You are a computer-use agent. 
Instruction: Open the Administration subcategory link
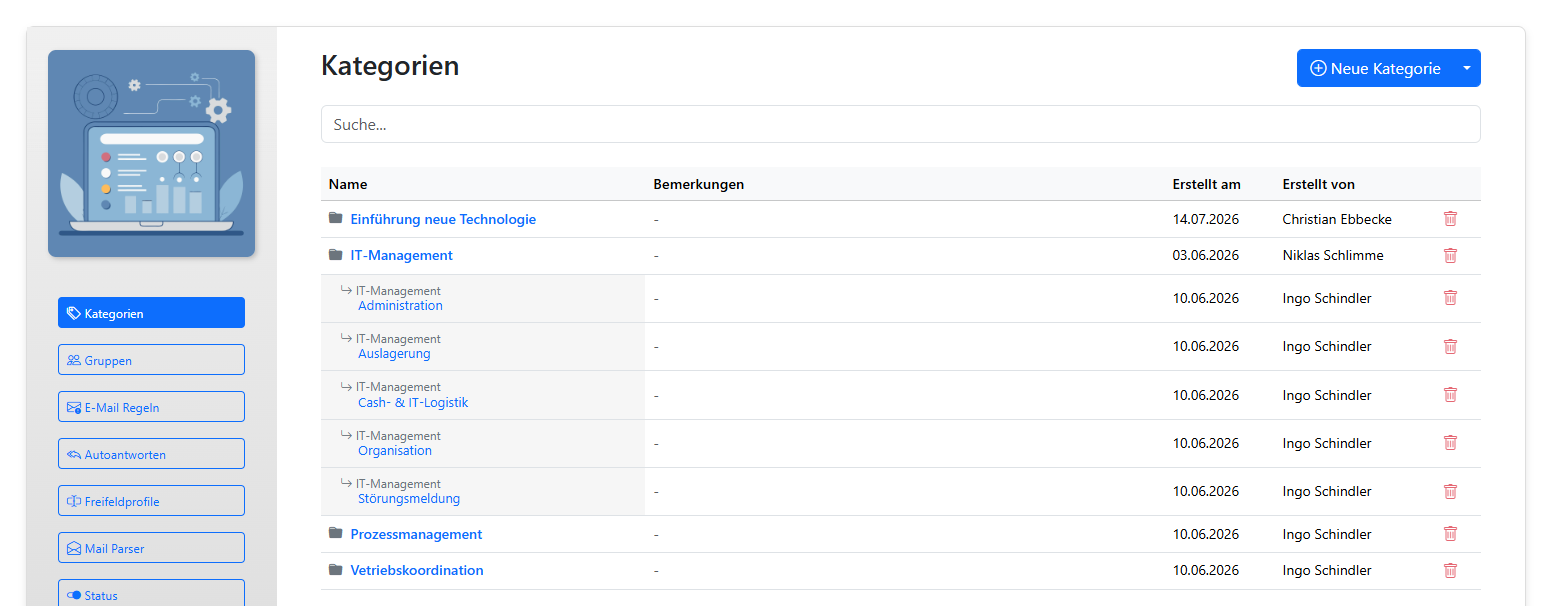point(400,305)
